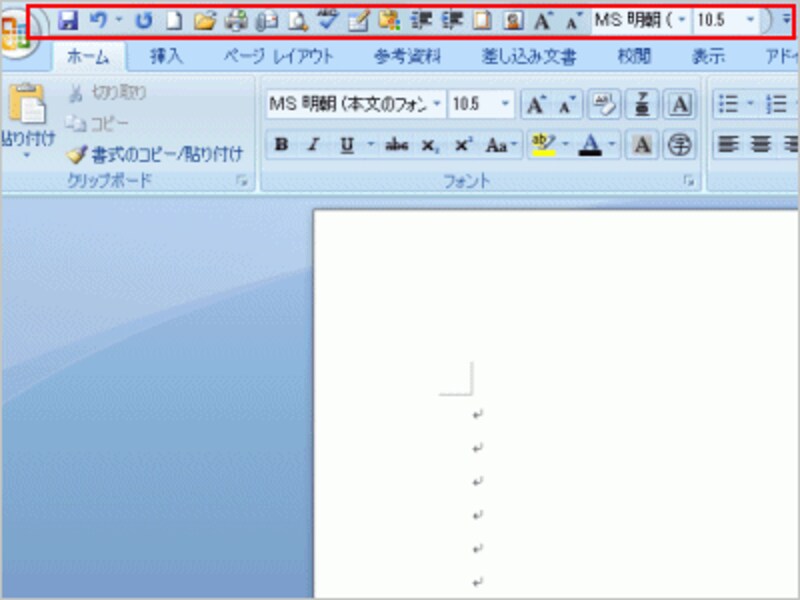This screenshot has height=600, width=800.
Task: Toggle Superscript formatting
Action: pyautogui.click(x=462, y=145)
